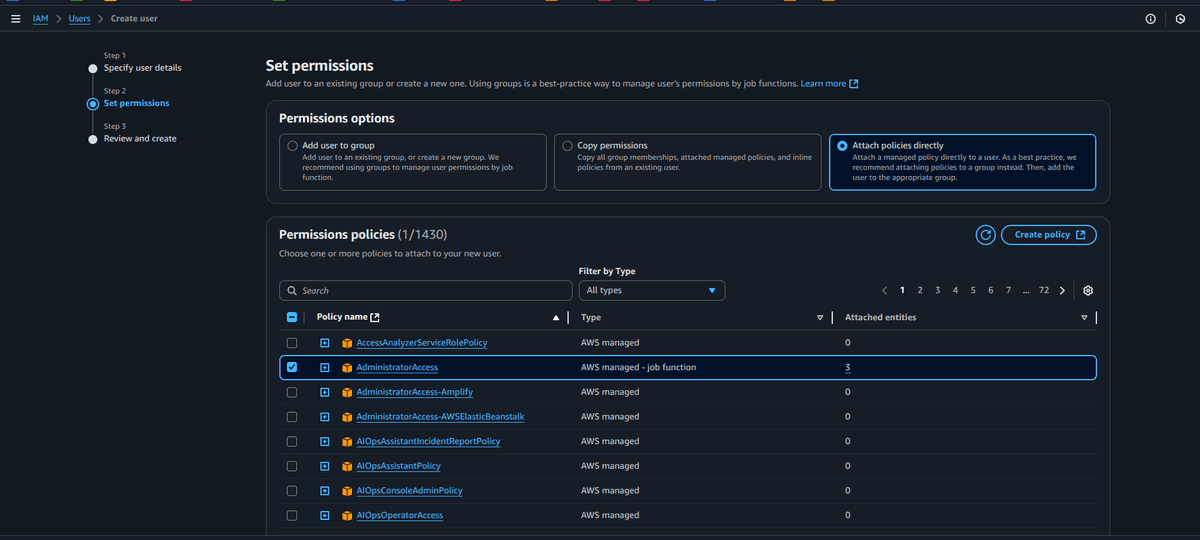Image resolution: width=1200 pixels, height=540 pixels.
Task: Expand the AIOpsAssistantIncidentReportPolicy row details
Action: click(x=325, y=441)
